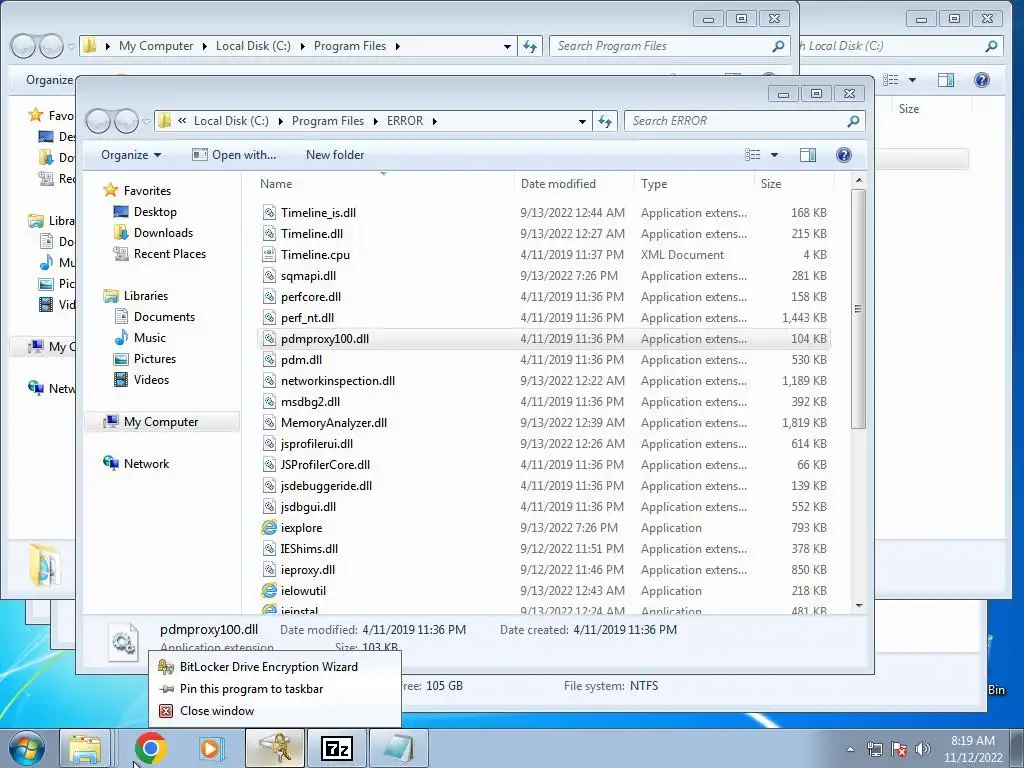Open the Organize dropdown in the ERROR window

point(131,155)
